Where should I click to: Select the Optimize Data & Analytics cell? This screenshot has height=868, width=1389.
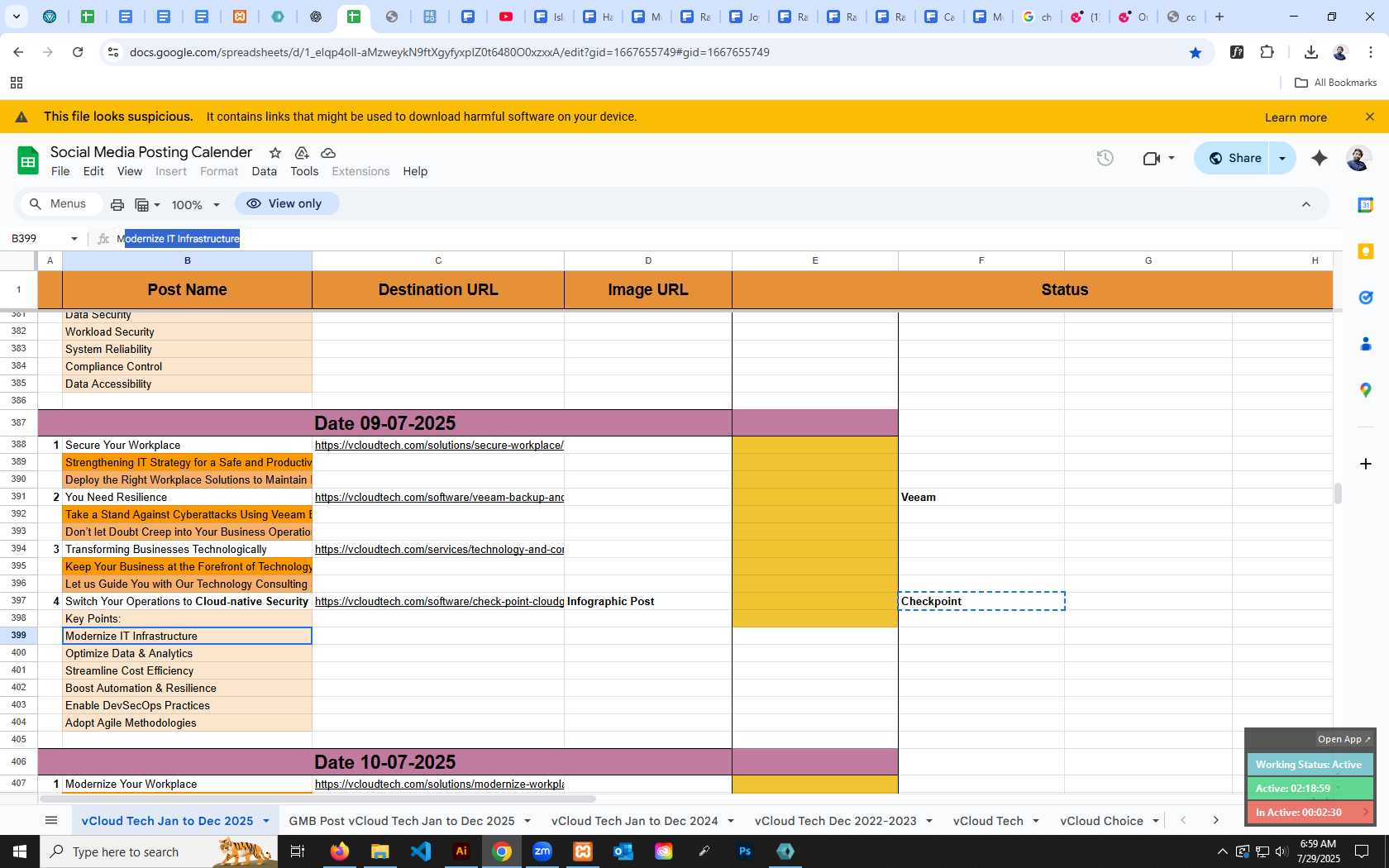188,653
